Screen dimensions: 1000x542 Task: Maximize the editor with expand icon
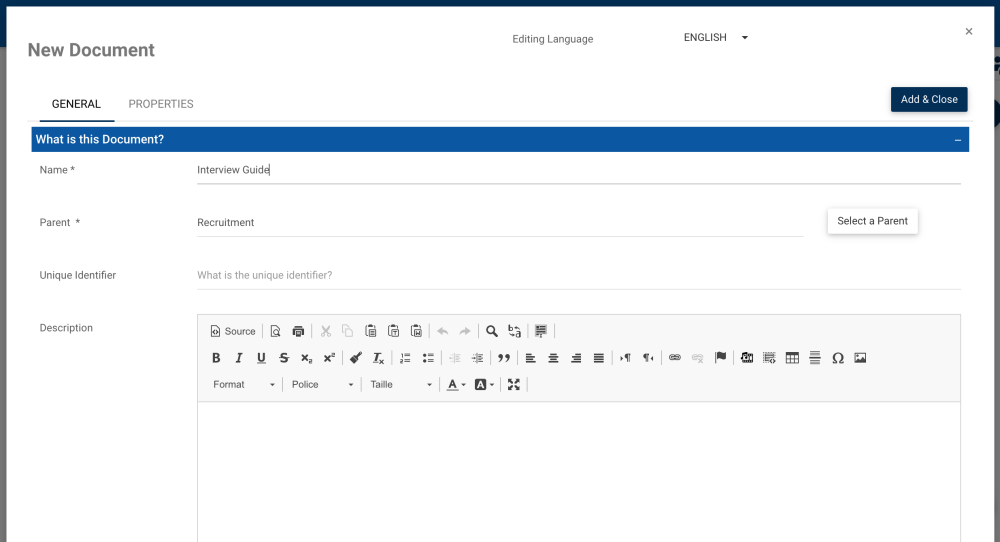click(513, 385)
